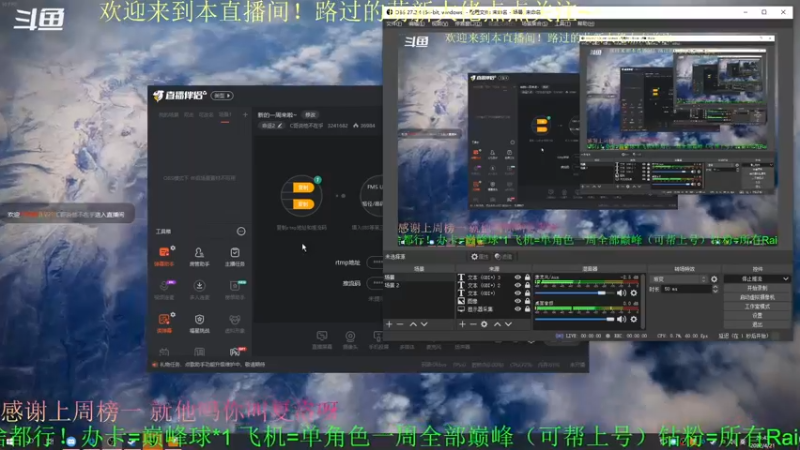The height and width of the screenshot is (450, 800).
Task: Toggle lock on text source 3
Action: pos(528,278)
